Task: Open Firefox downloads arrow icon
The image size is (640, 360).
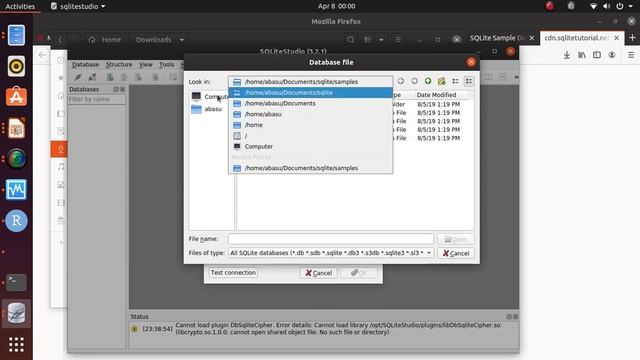Action: [567, 55]
